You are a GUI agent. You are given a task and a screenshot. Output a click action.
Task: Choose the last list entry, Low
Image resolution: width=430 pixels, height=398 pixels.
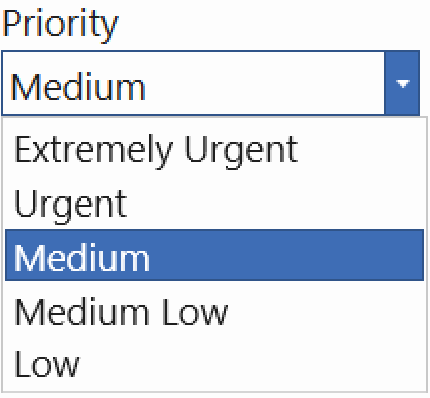click(214, 364)
